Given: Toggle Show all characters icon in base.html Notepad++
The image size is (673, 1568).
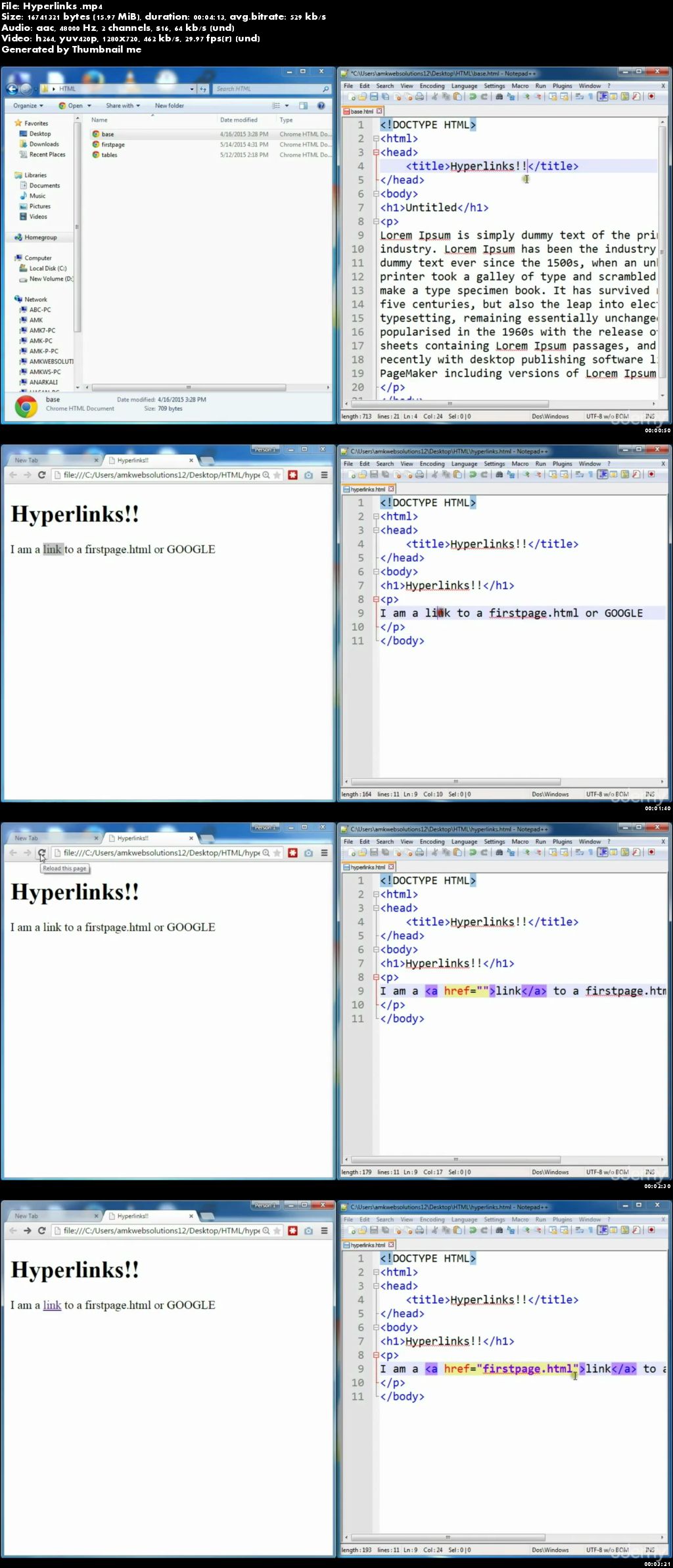Looking at the screenshot, I should 590,97.
